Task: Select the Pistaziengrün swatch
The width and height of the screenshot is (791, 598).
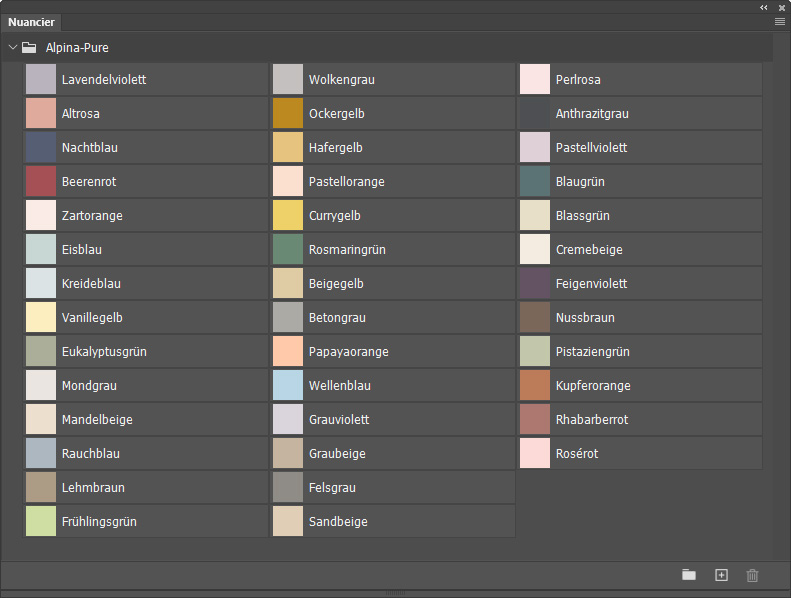Action: point(535,351)
